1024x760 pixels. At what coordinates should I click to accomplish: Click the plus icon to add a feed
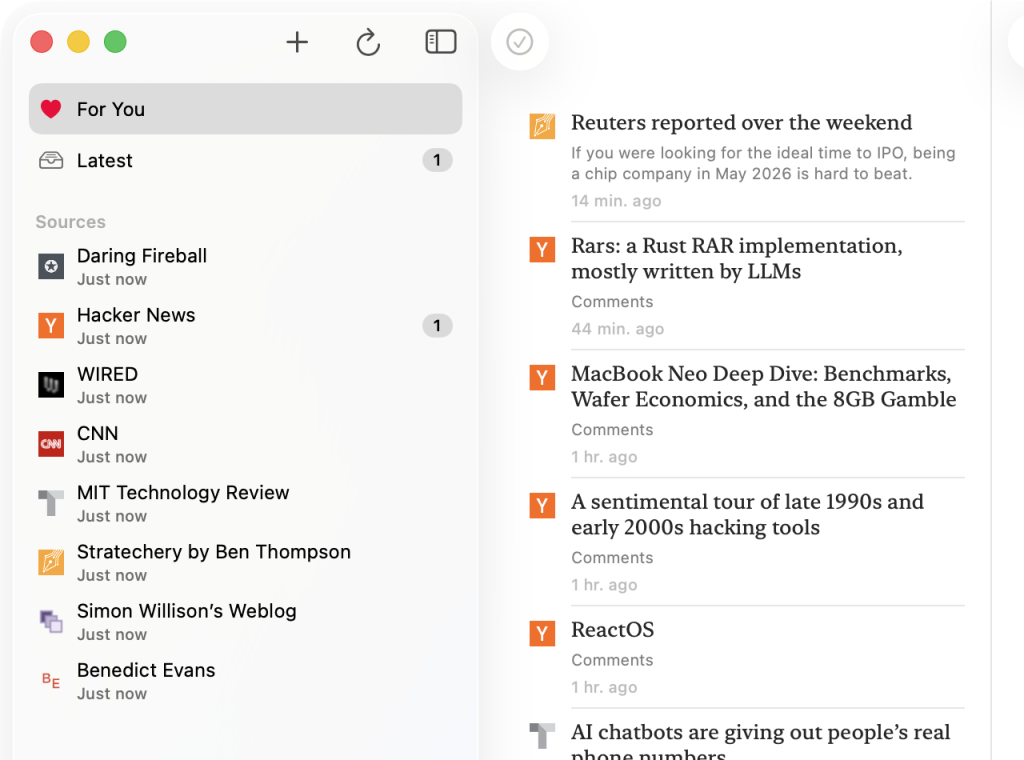click(297, 42)
